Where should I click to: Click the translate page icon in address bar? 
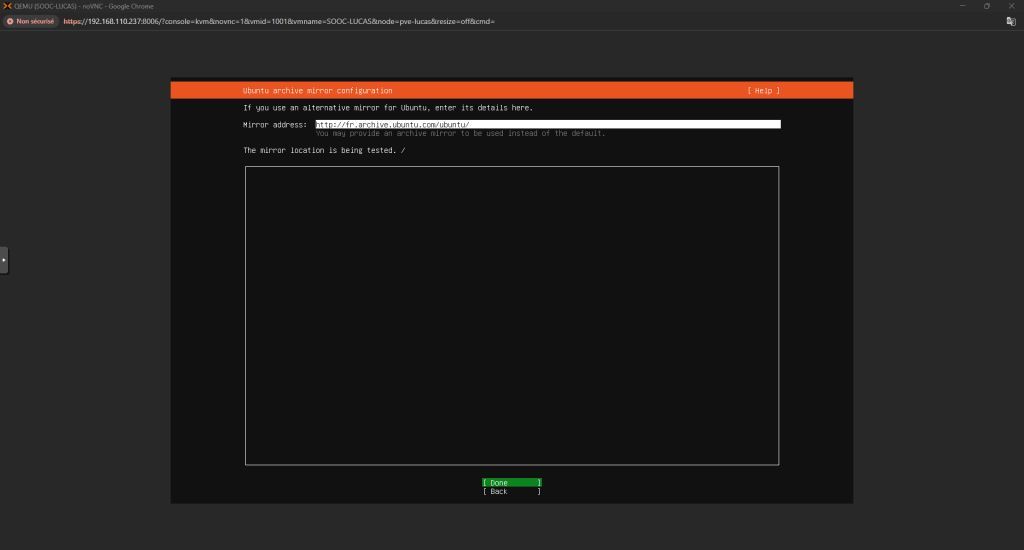(x=1011, y=21)
